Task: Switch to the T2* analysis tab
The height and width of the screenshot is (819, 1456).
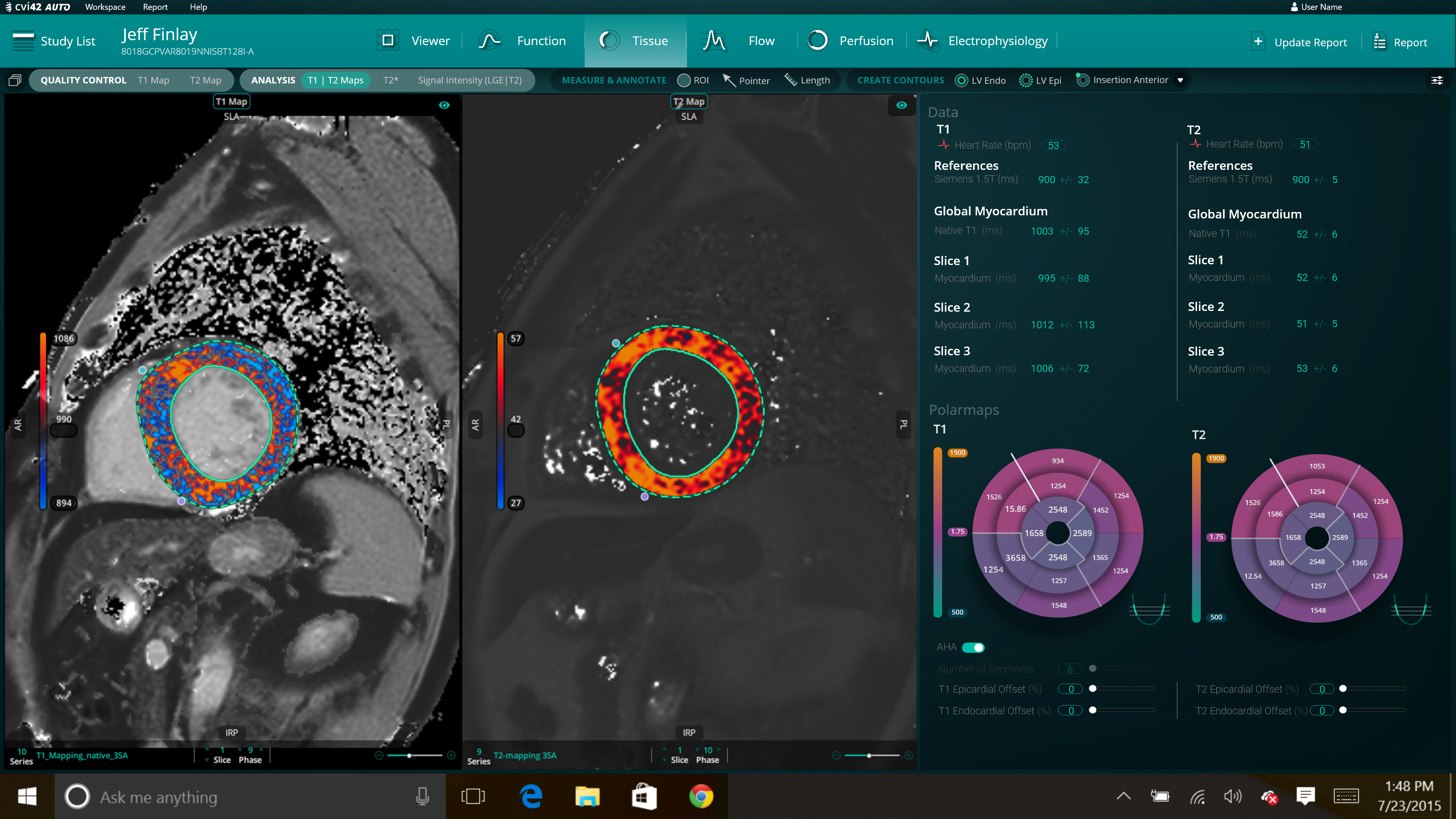Action: [391, 80]
